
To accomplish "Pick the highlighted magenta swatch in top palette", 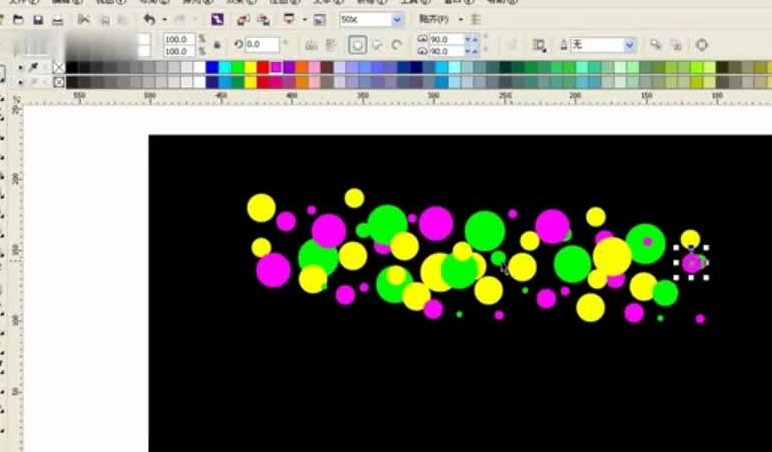I will pyautogui.click(x=276, y=67).
